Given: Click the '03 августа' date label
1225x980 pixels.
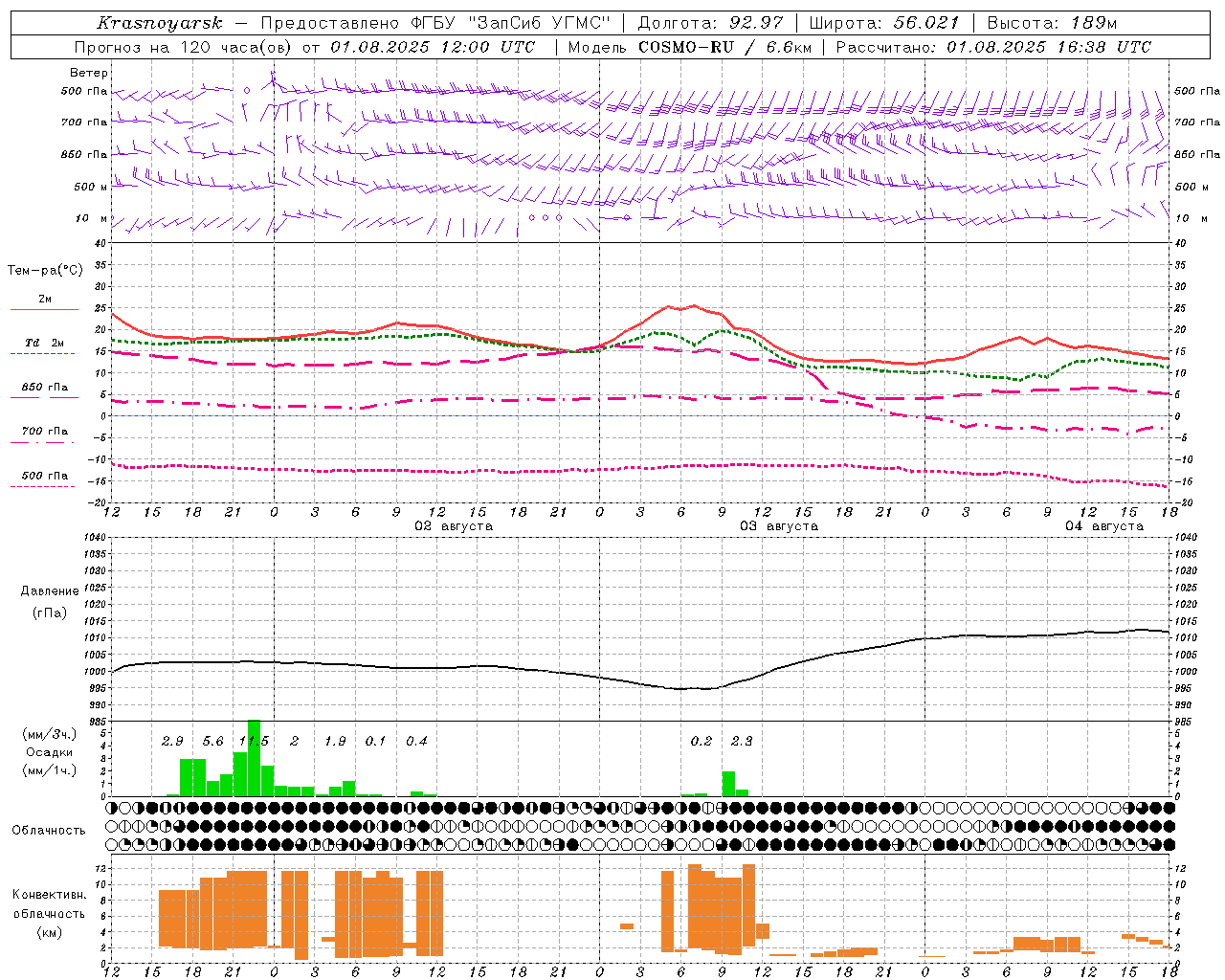Looking at the screenshot, I should point(779,526).
